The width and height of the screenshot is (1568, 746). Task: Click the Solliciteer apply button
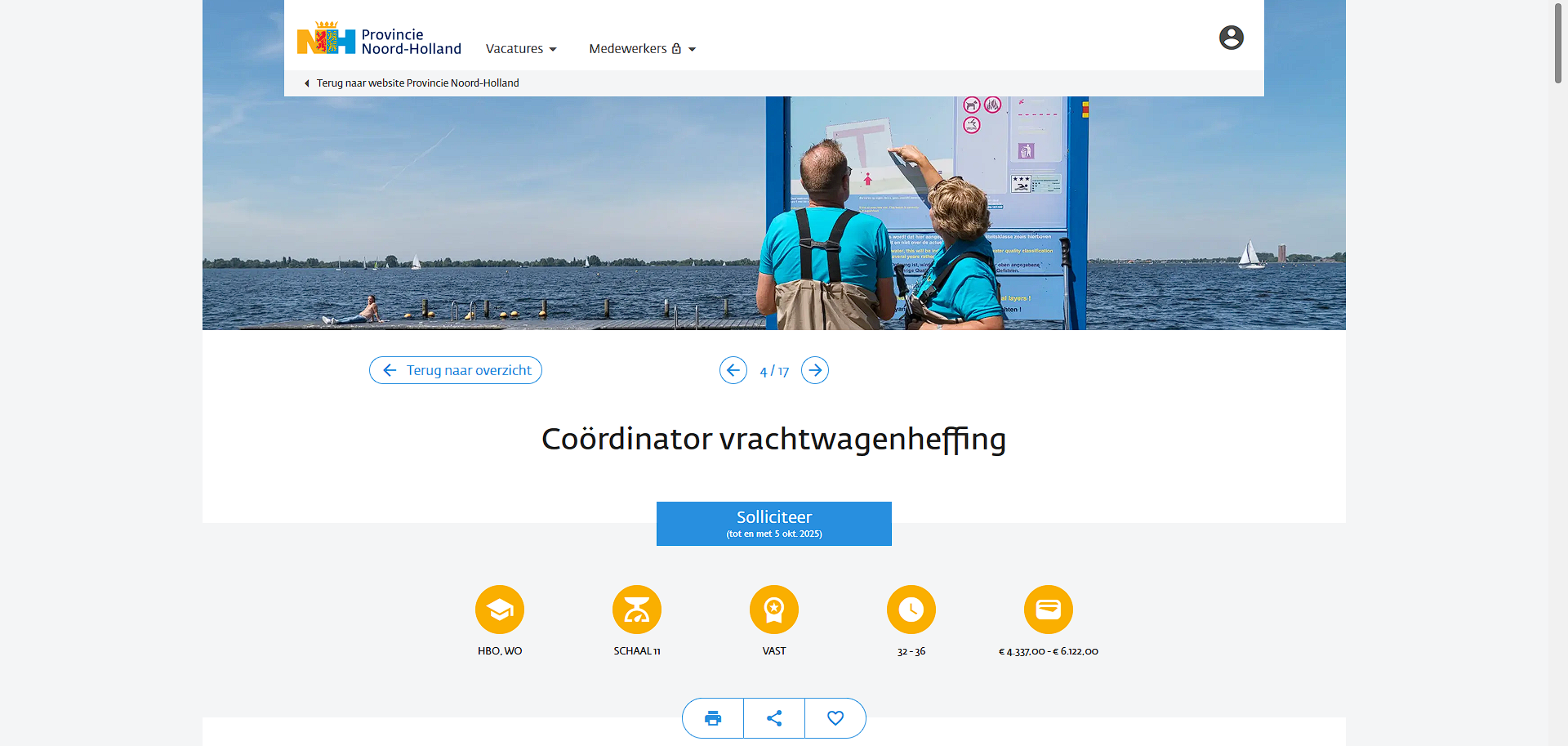point(773,524)
